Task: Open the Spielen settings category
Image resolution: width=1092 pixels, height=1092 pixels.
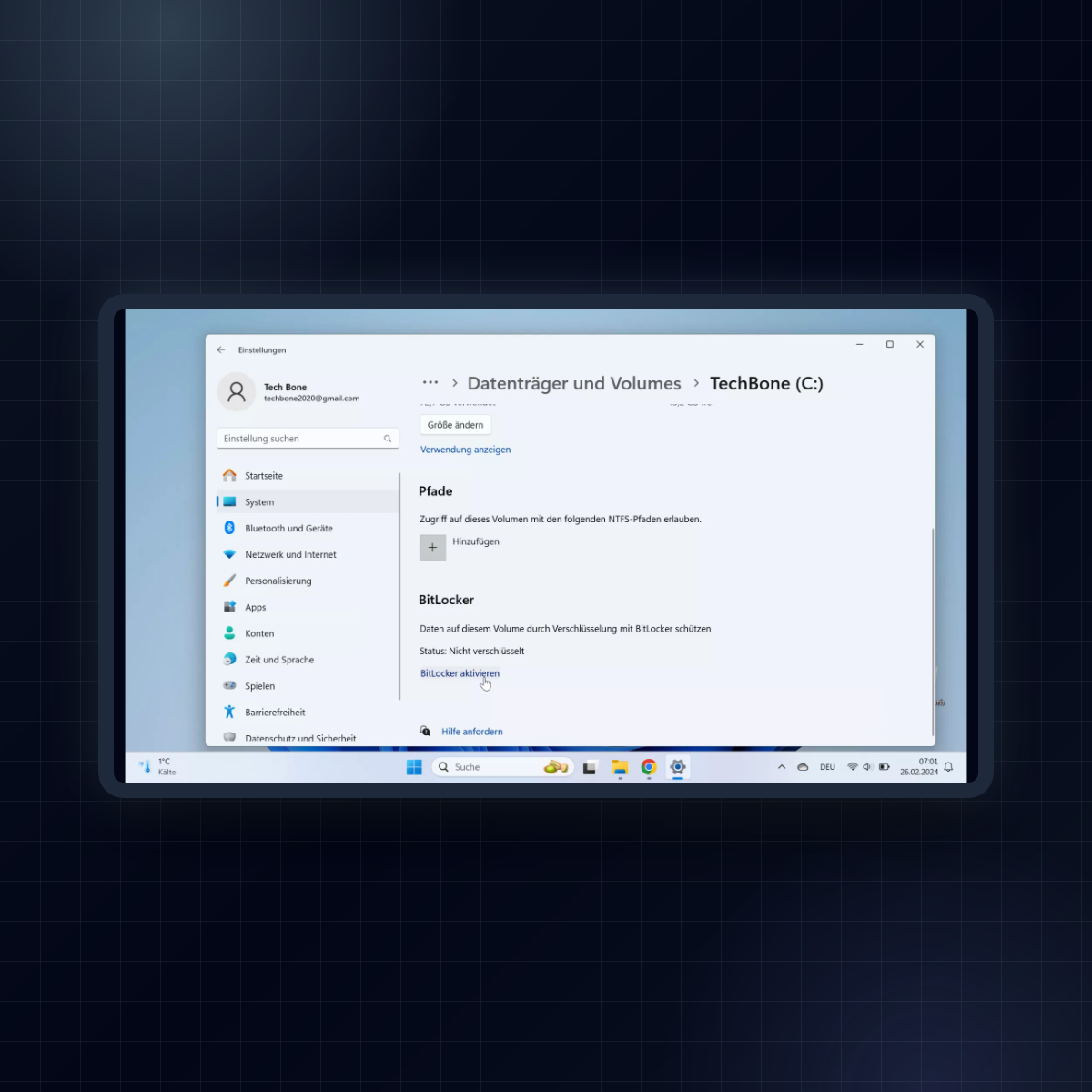Action: click(308, 687)
